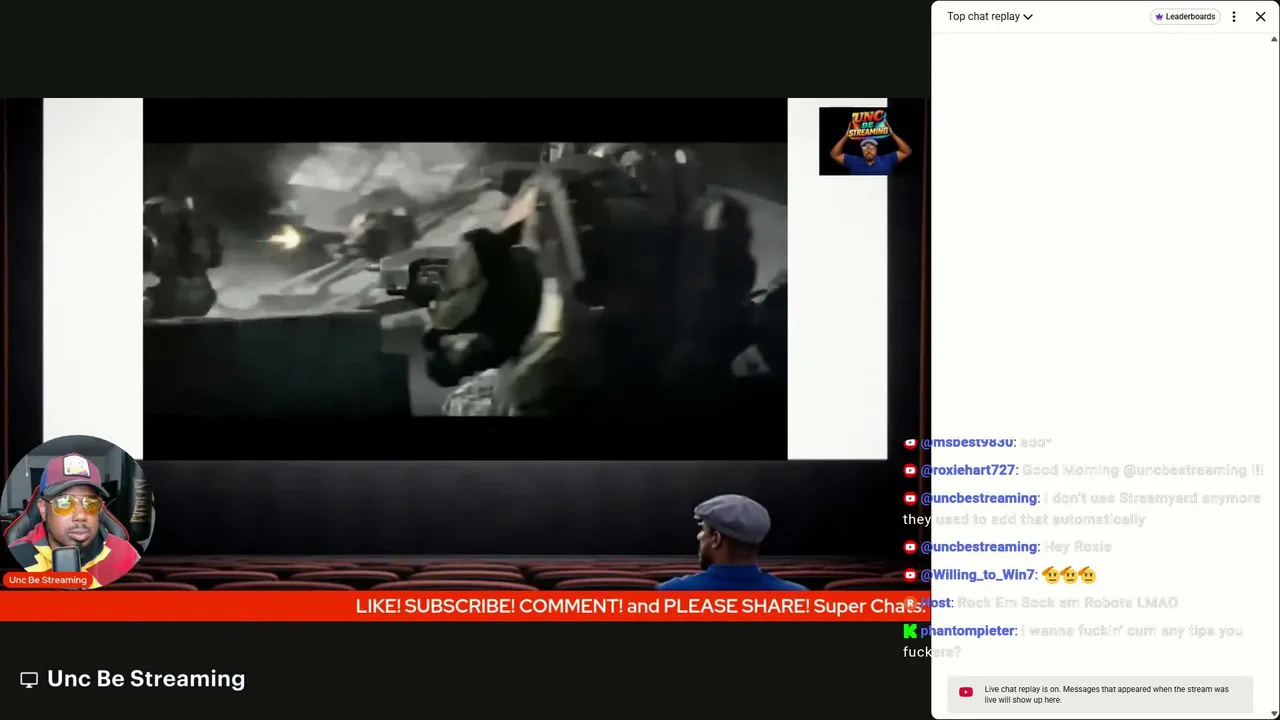Click the YouTube icon beside @Willing_to_Win7
Screen dimensions: 1280x720
point(910,575)
